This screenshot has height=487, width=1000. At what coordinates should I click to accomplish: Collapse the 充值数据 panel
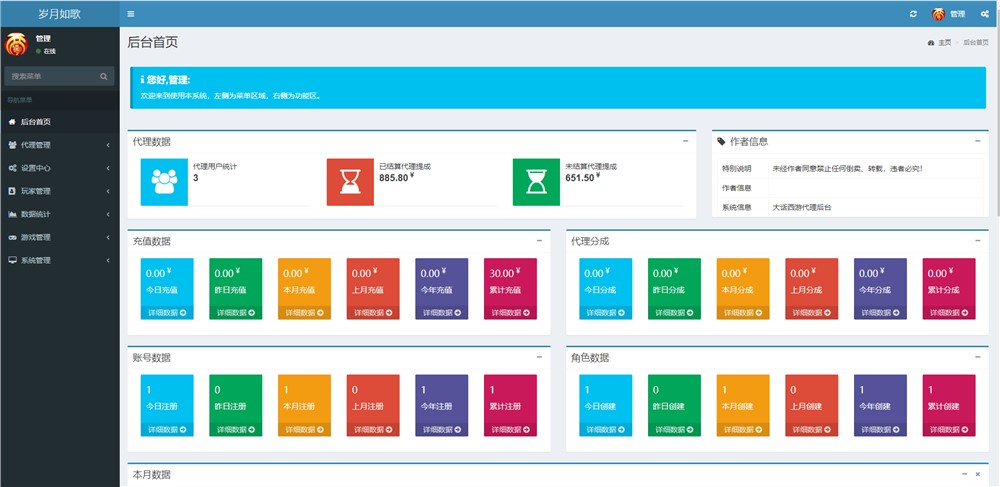coord(539,241)
